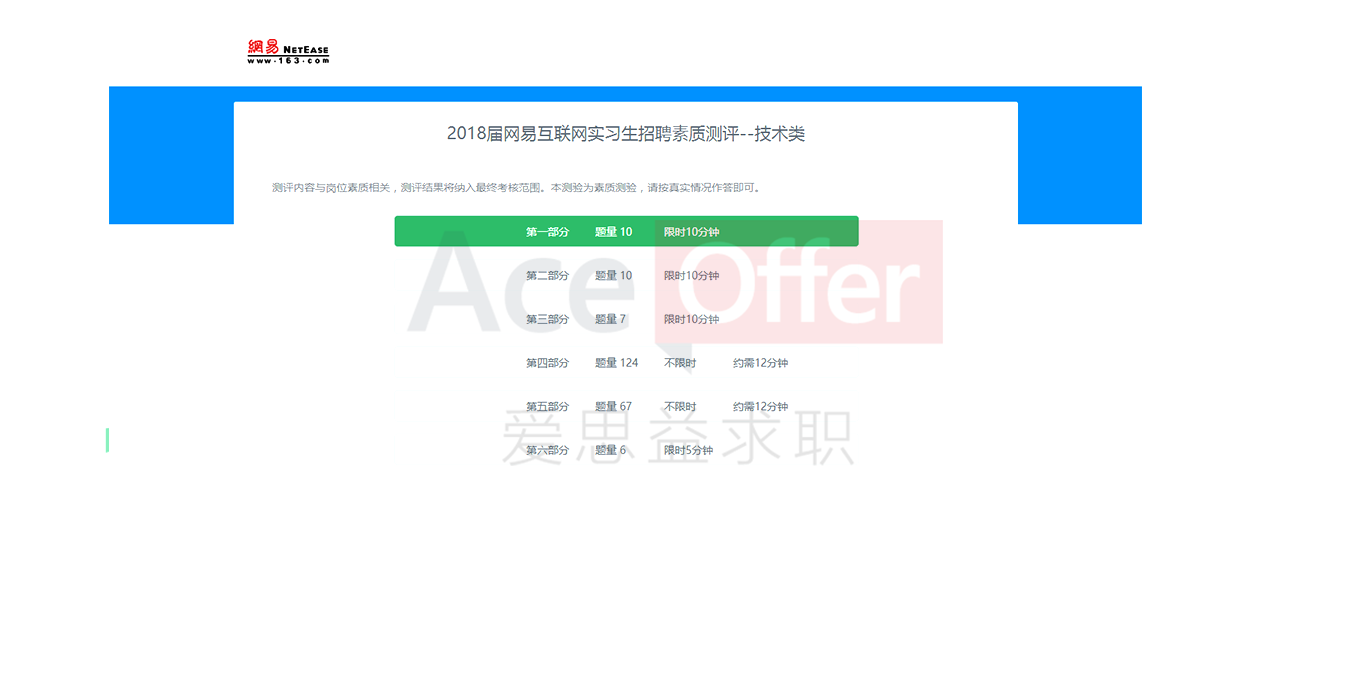
Task: Open the 第二部分 section label
Action: (x=547, y=276)
